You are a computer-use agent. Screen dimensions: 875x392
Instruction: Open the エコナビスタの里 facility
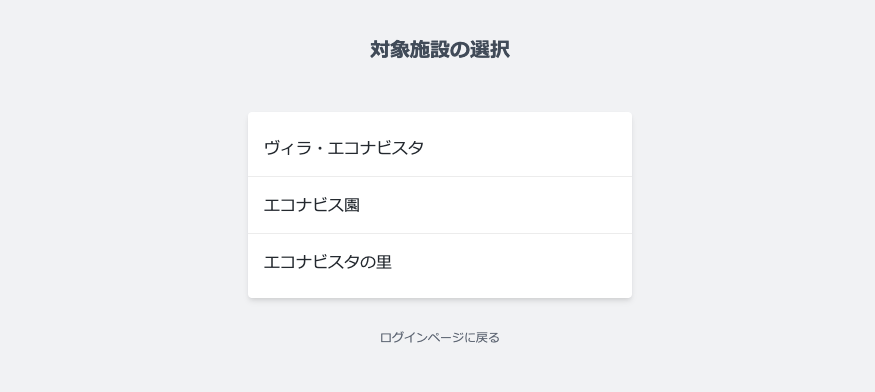coord(440,262)
